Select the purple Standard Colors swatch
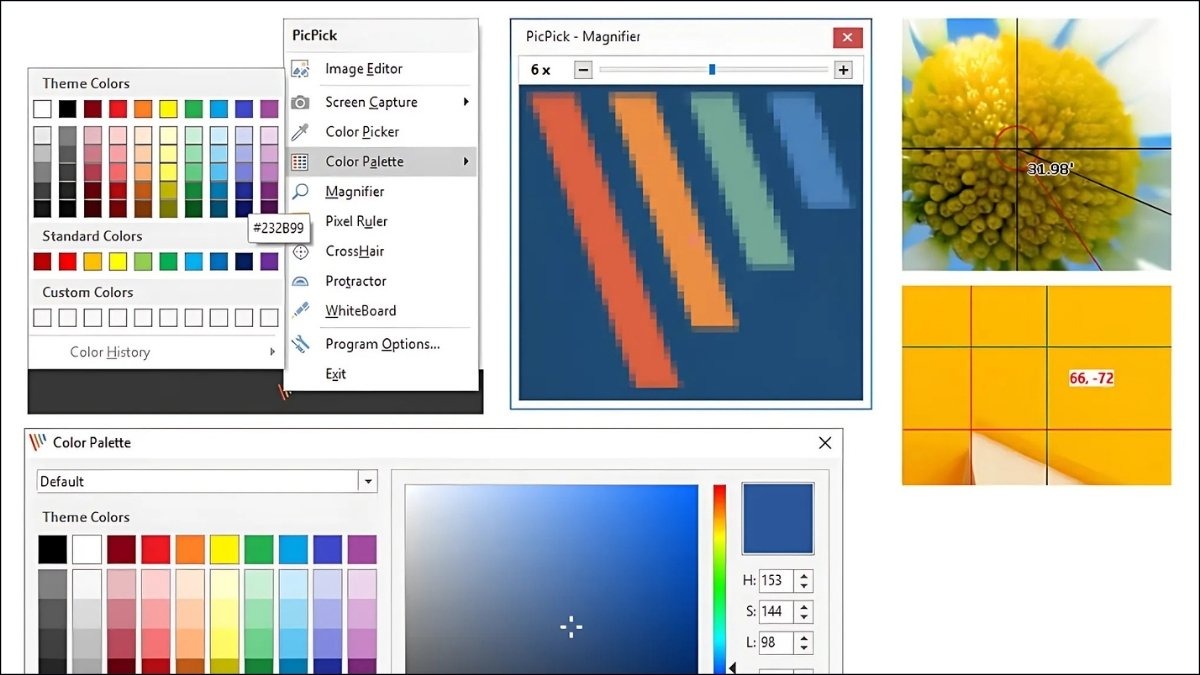 tap(269, 262)
